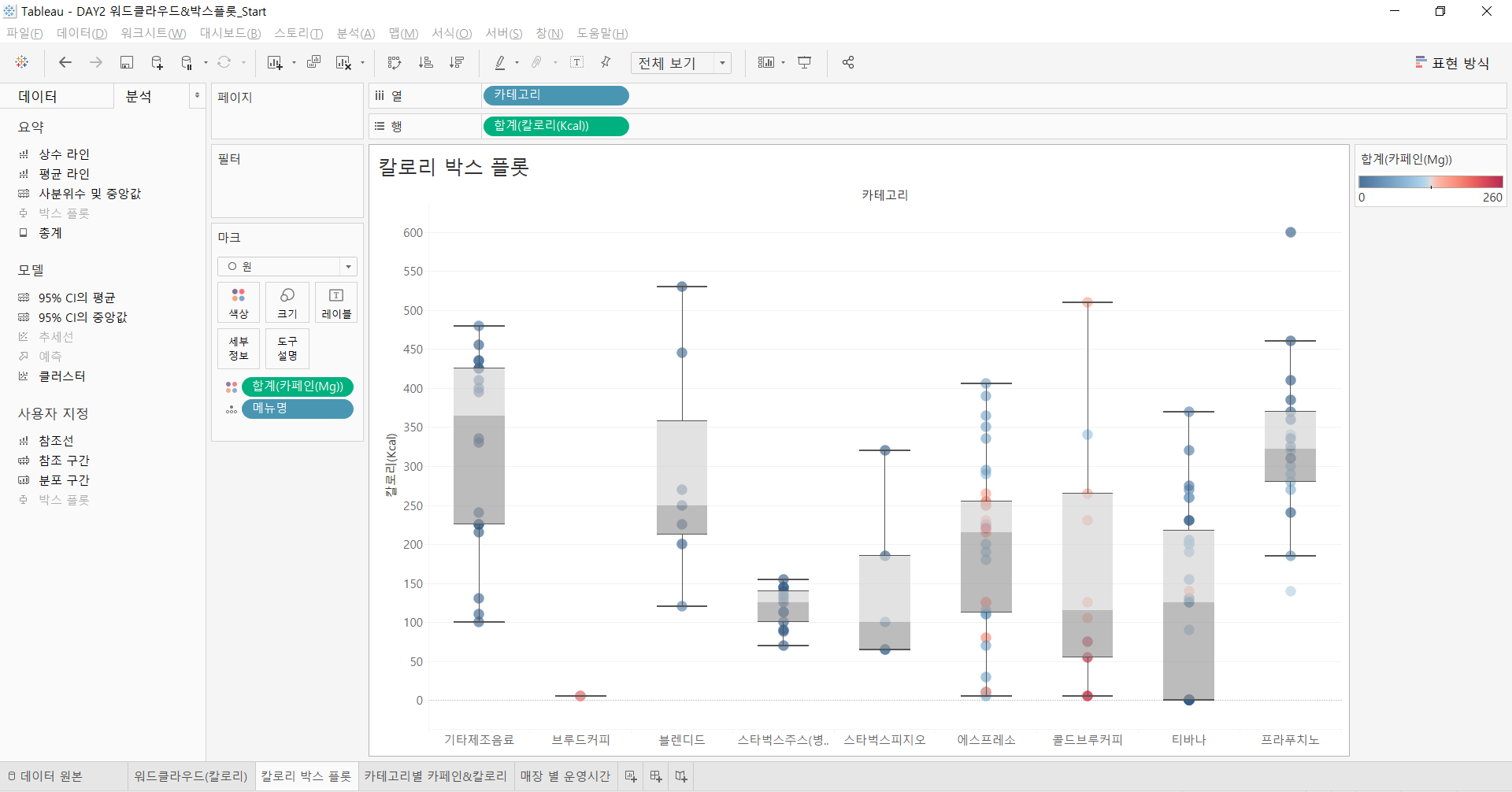
Task: Expand the show/hide cards dropdown arrow
Action: click(x=783, y=63)
